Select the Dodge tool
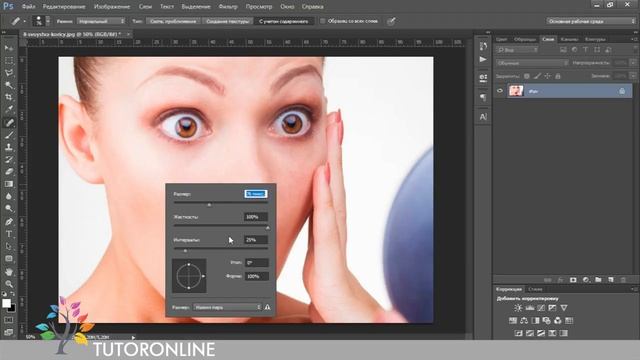Screen dimensions: 640x360 [9, 209]
